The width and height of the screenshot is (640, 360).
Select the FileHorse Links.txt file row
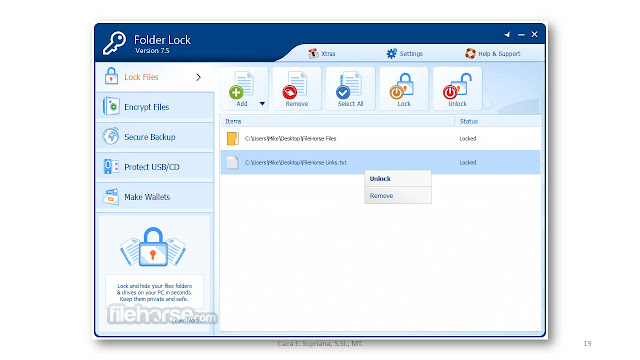click(x=380, y=162)
